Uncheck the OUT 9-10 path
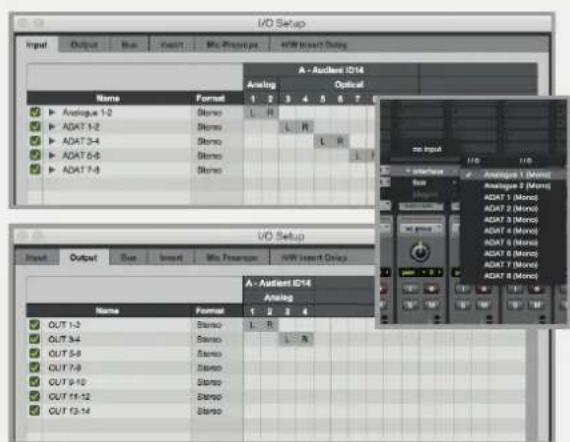This screenshot has width=570, height=442. (35, 382)
